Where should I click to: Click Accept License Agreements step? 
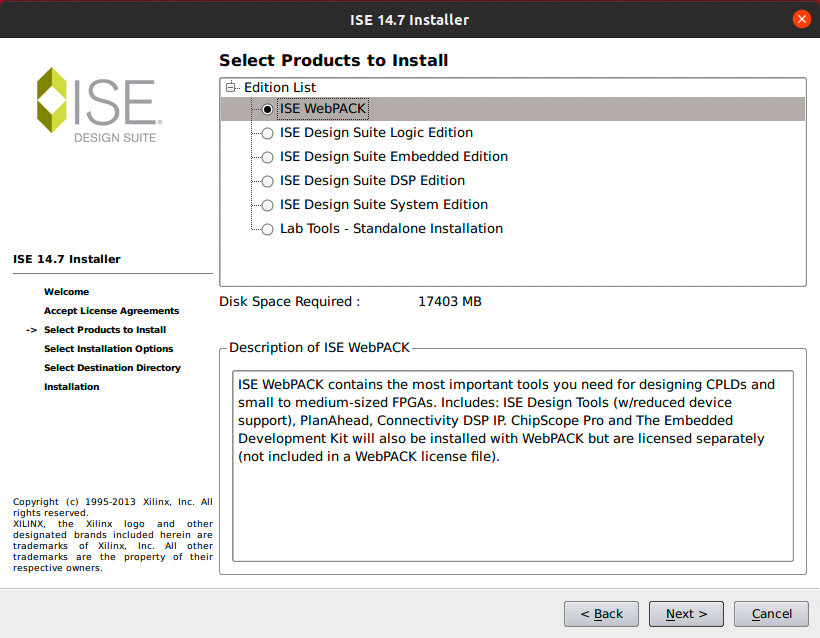111,311
